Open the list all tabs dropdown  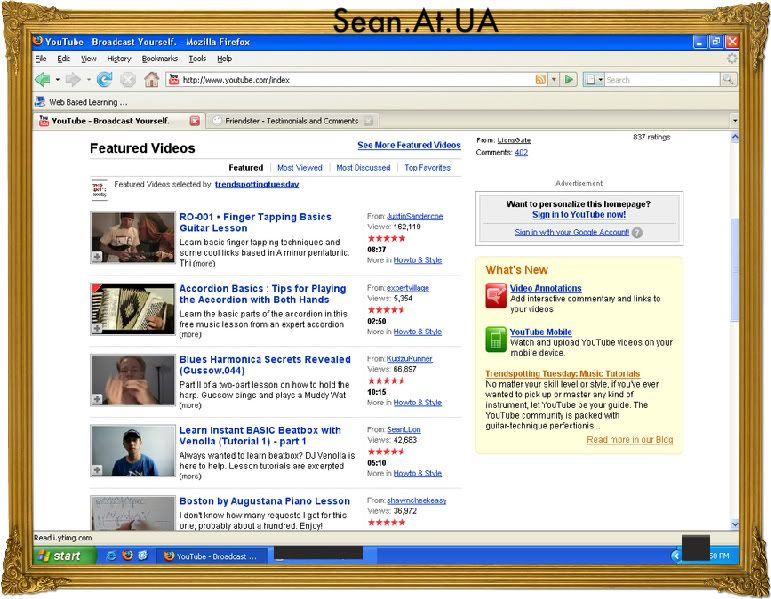(x=735, y=121)
